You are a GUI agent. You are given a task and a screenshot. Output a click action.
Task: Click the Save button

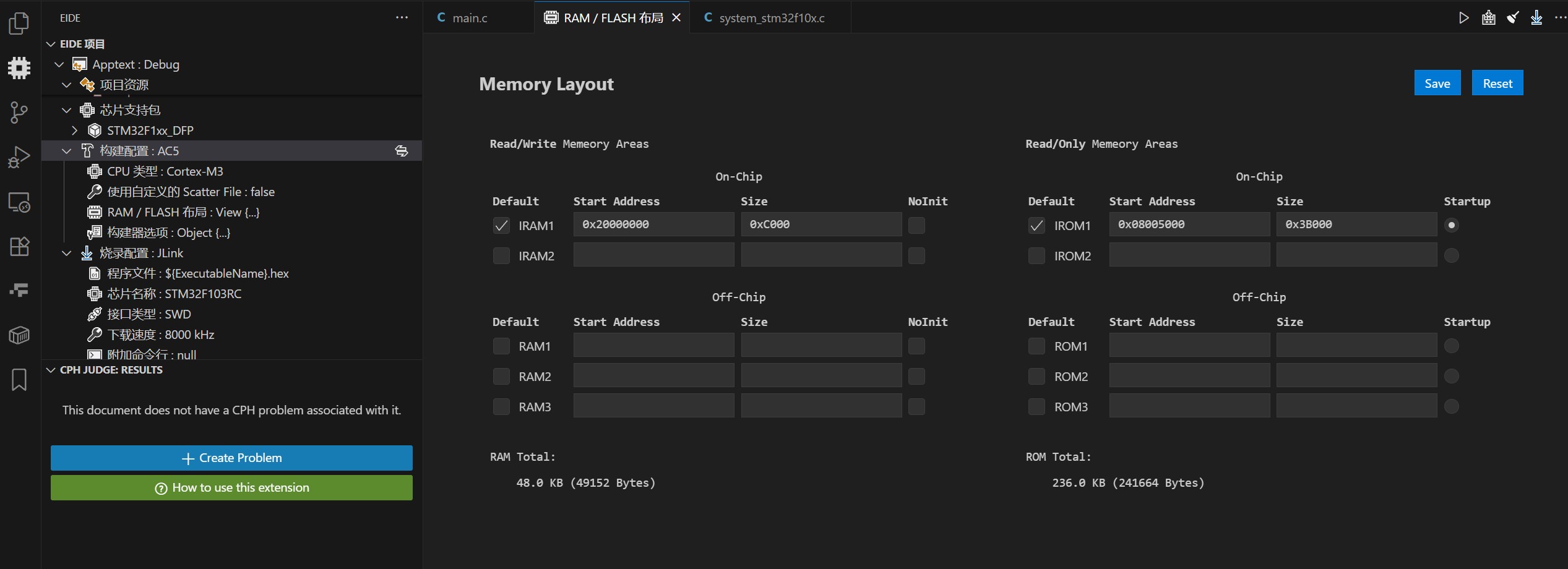[x=1437, y=83]
